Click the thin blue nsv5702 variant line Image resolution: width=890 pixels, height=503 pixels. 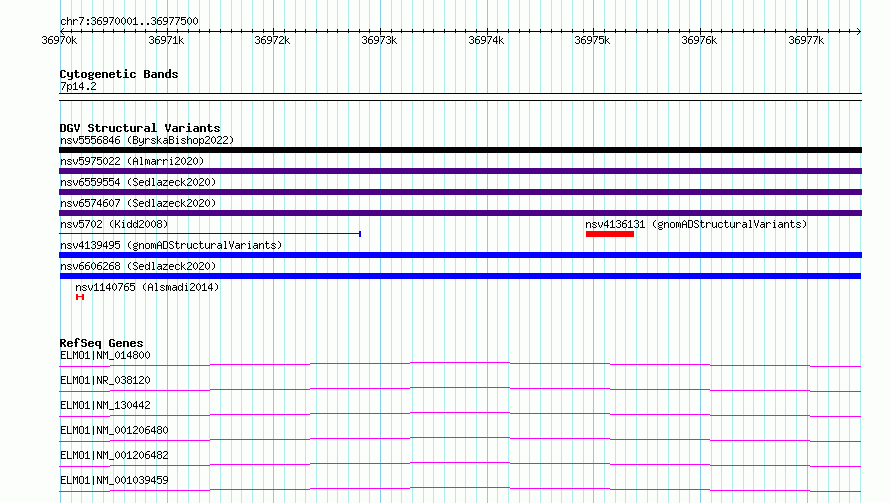coord(210,233)
